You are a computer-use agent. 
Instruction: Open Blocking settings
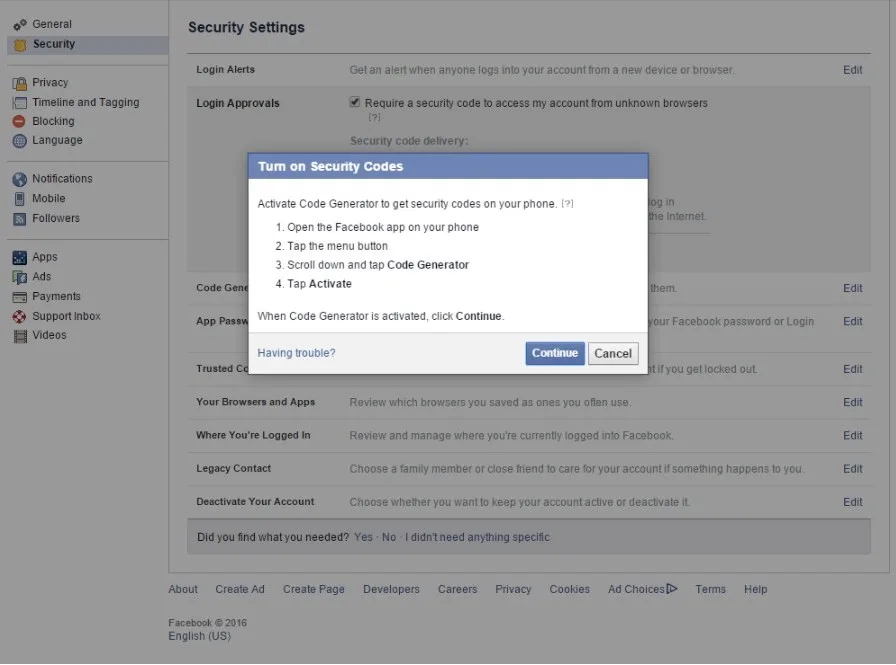click(x=53, y=121)
